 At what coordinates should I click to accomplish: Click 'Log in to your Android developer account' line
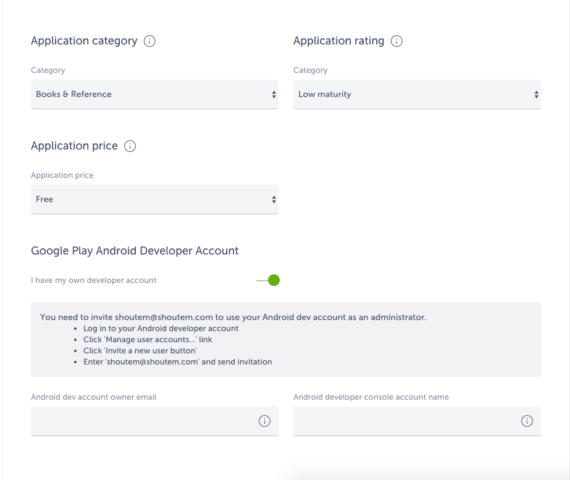161,328
